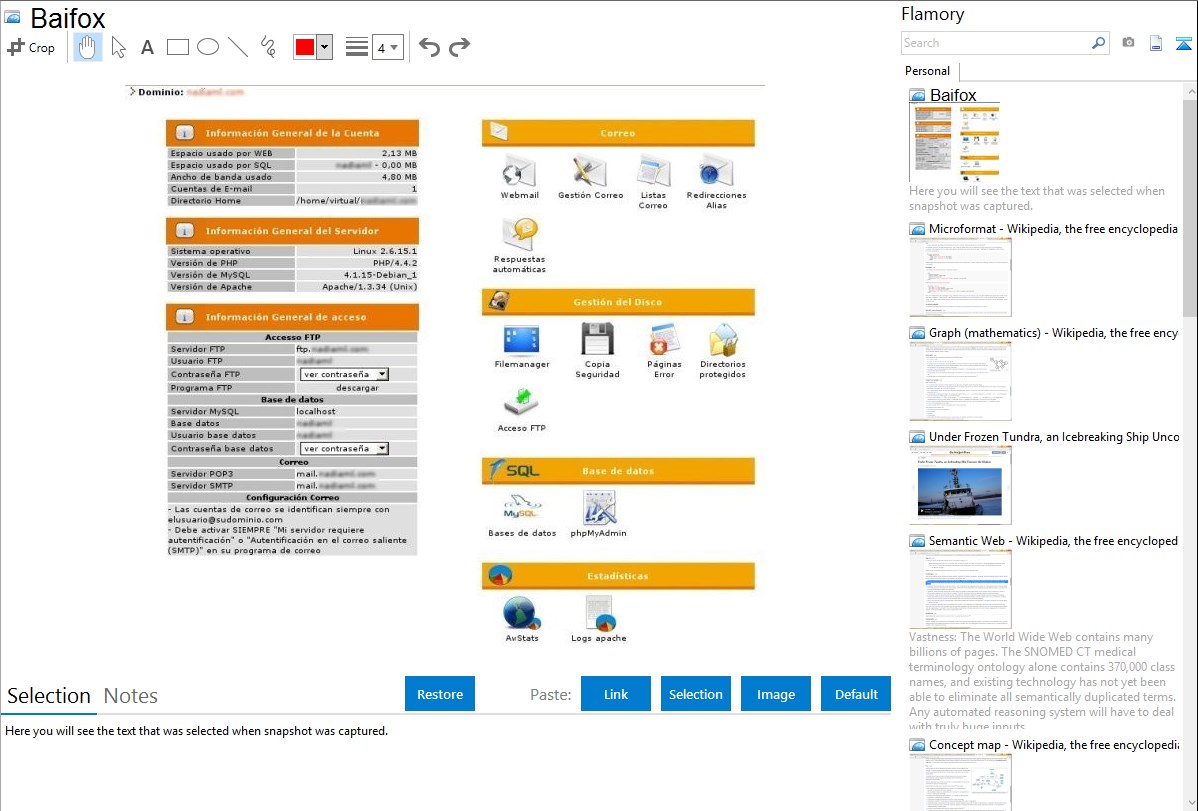Click the MySQL Bases de datos icon

pyautogui.click(x=522, y=508)
